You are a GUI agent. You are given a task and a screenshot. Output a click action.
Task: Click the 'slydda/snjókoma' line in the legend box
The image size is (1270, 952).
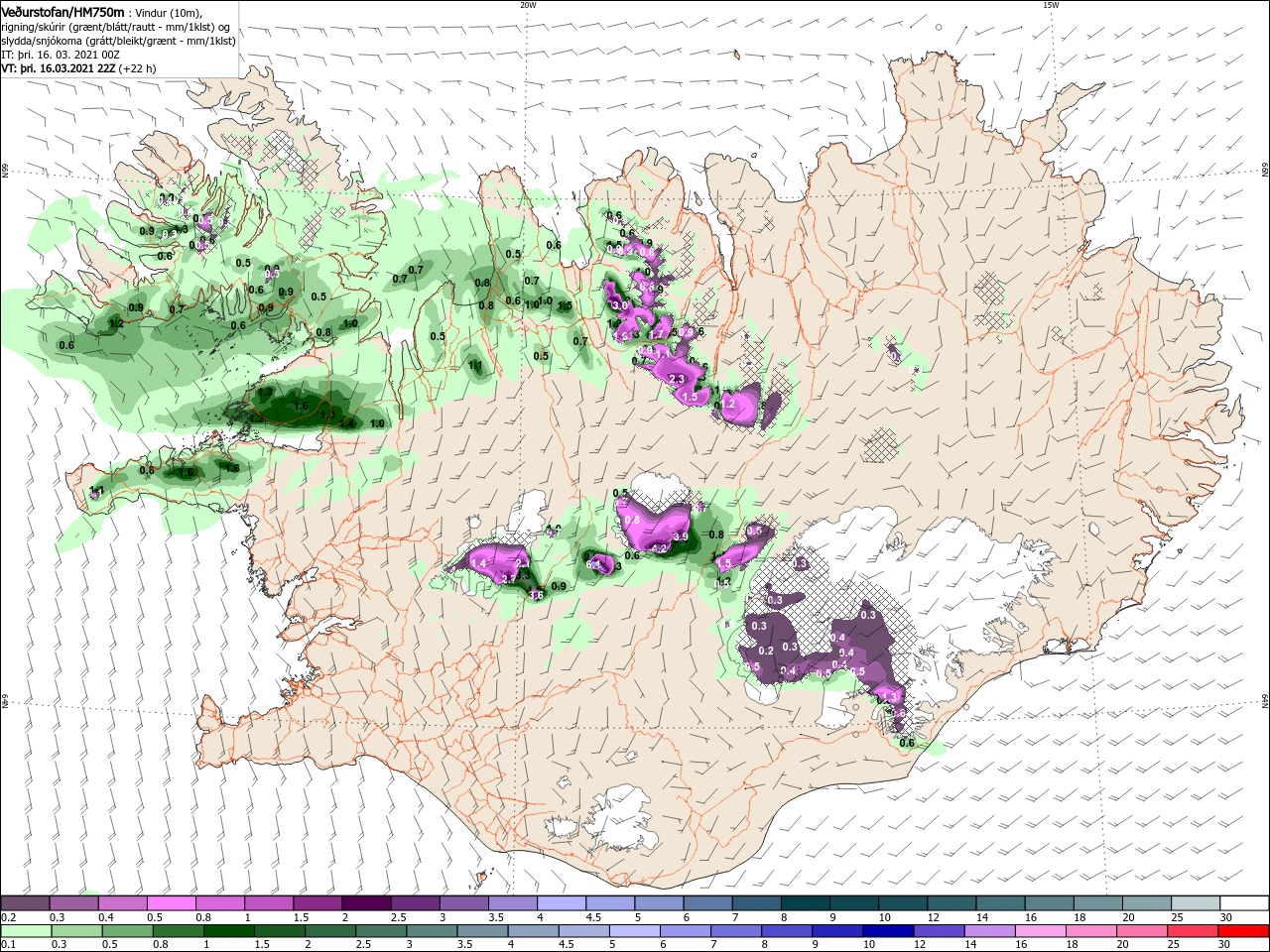[118, 41]
